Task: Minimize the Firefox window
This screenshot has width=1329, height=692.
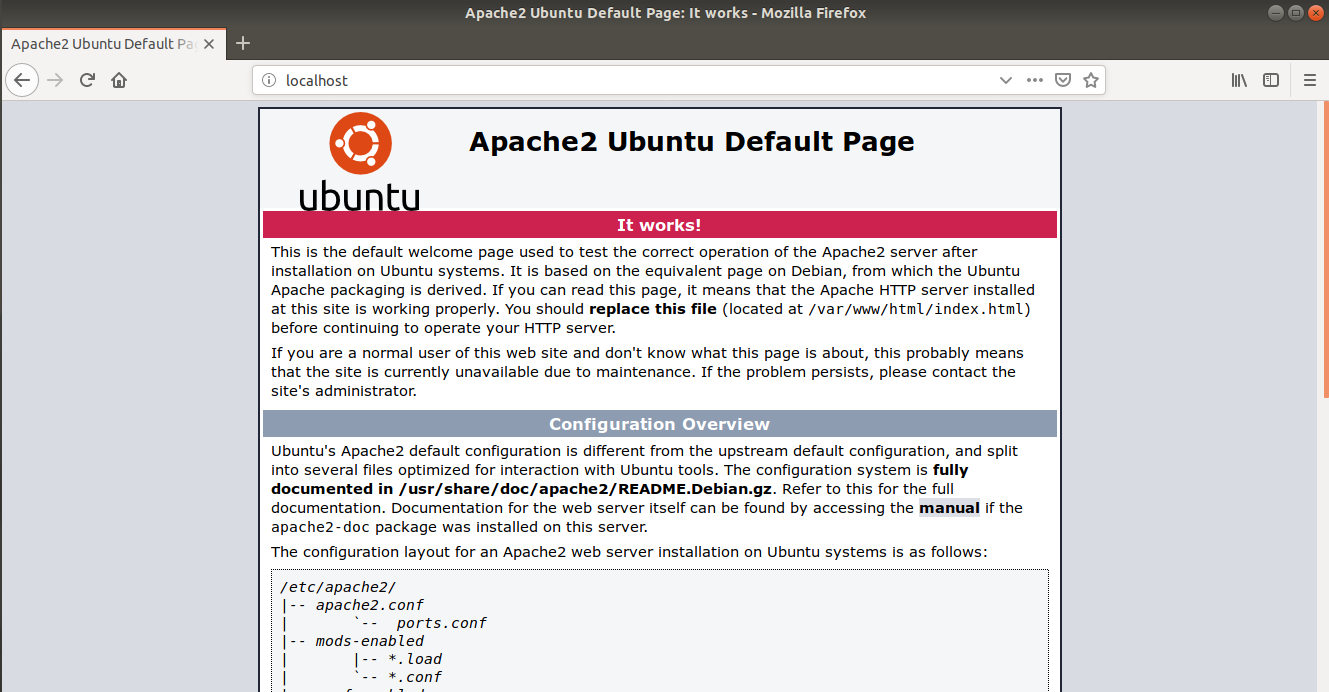Action: click(x=1276, y=13)
